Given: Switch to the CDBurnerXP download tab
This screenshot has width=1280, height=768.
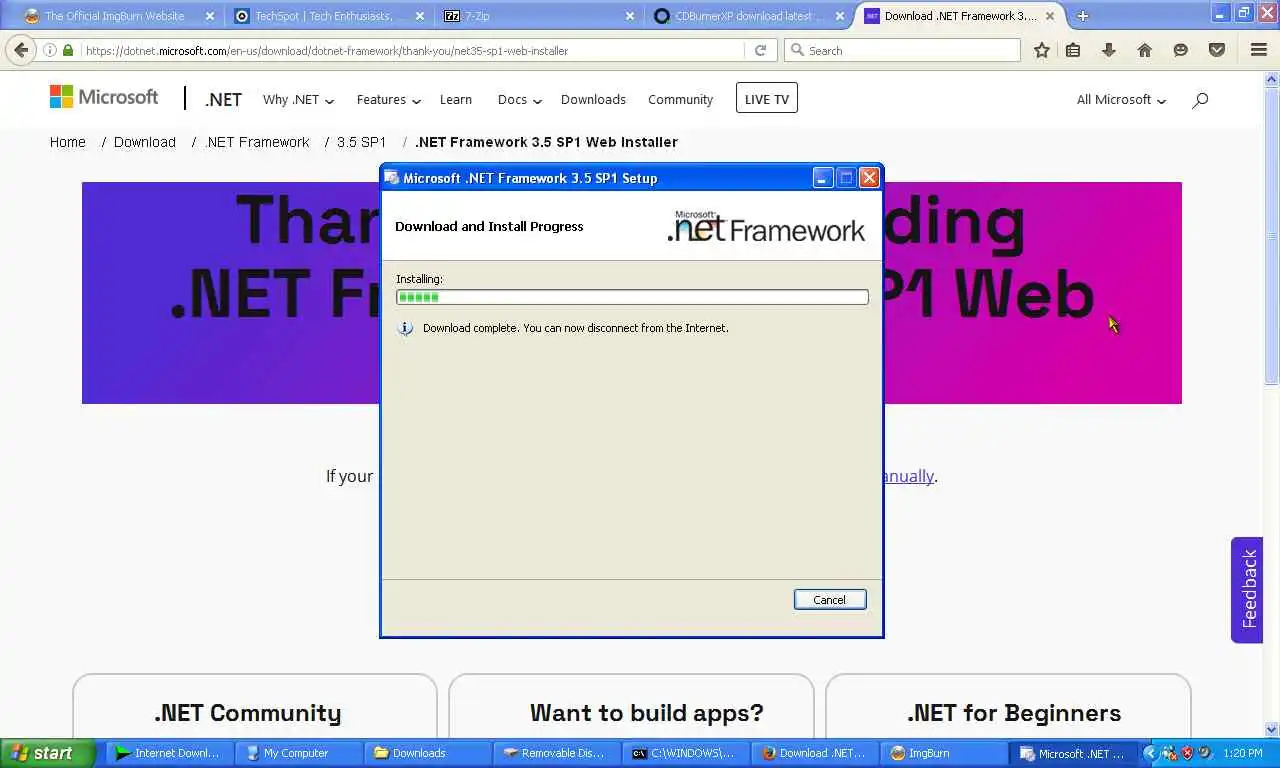Looking at the screenshot, I should (748, 16).
